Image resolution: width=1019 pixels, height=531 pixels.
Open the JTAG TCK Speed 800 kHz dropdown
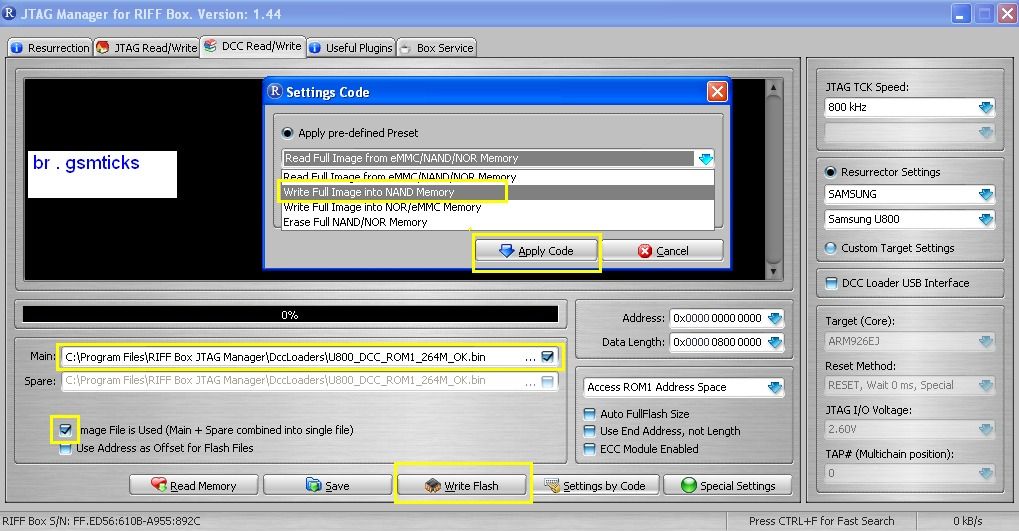click(x=986, y=107)
